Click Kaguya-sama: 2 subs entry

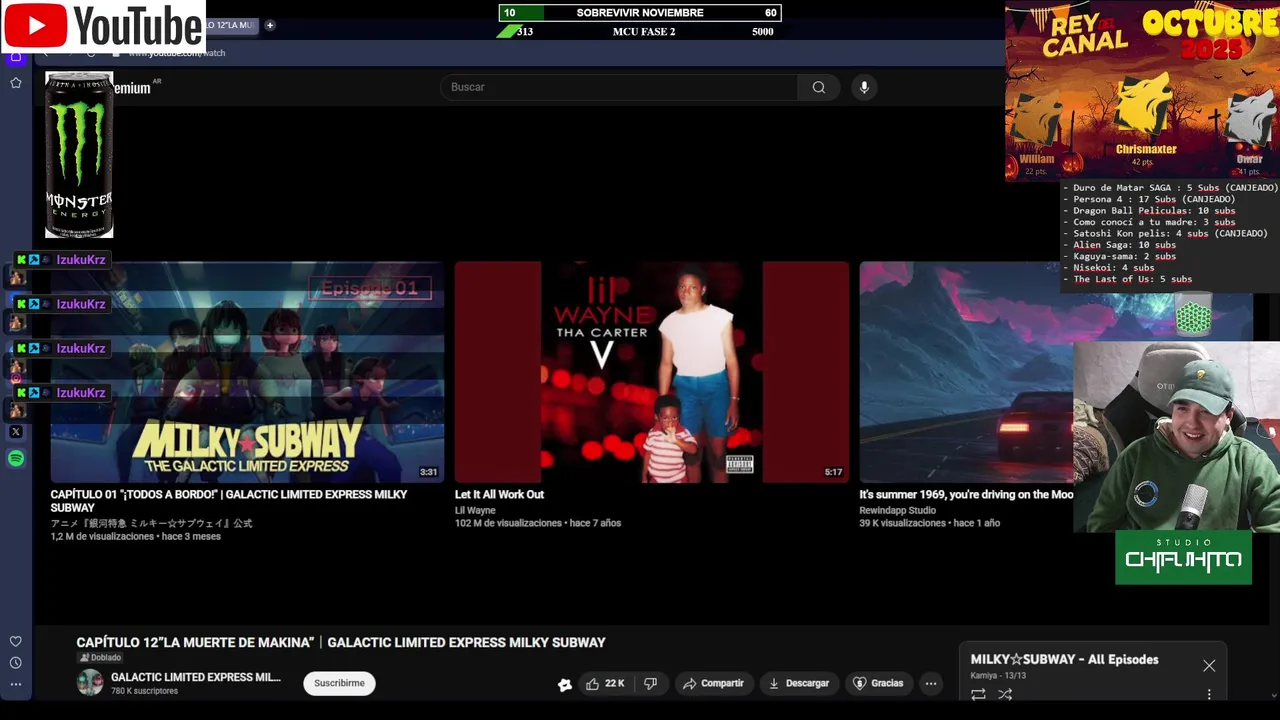tap(1124, 257)
